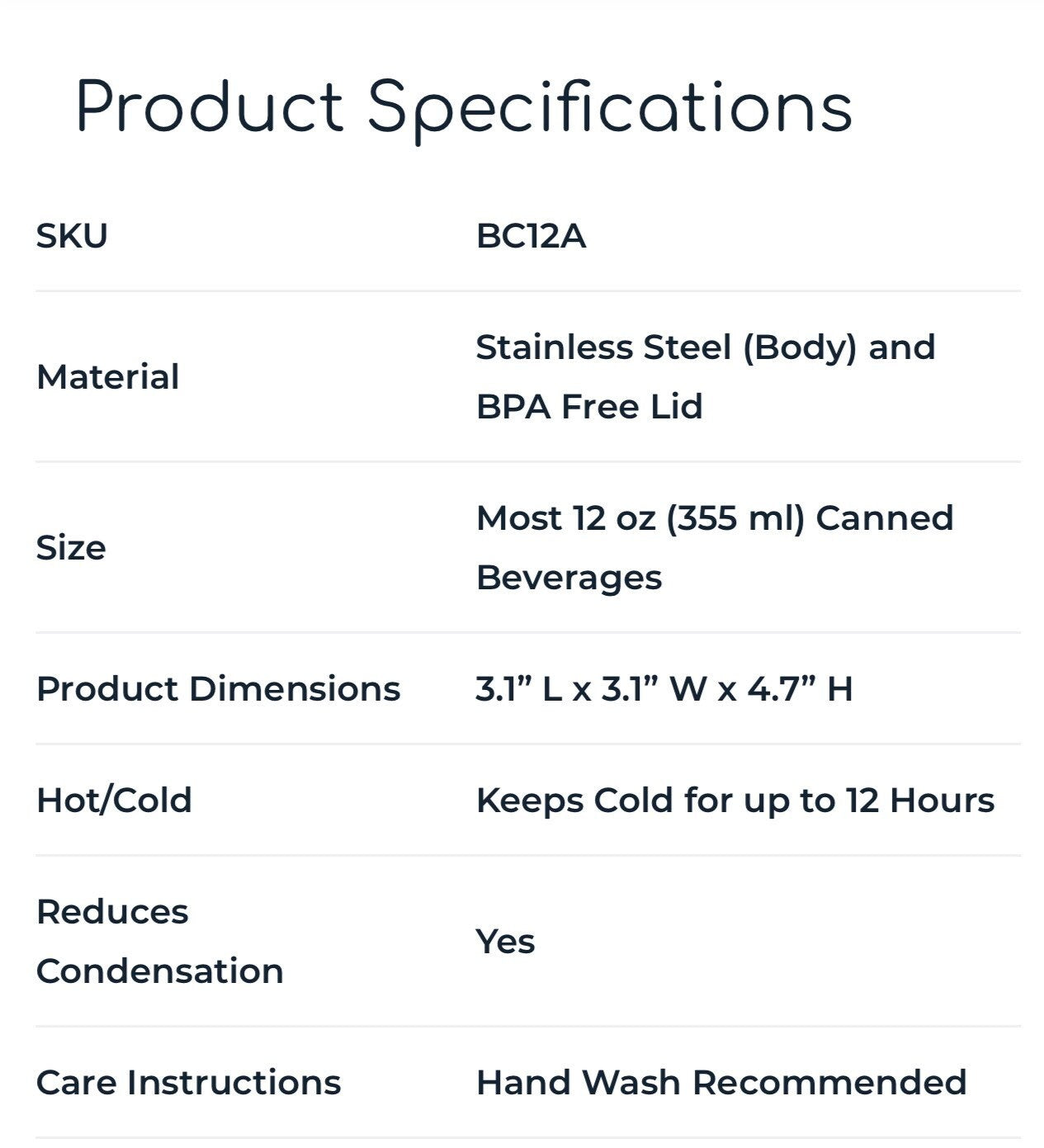Click the SKU row label
1044x1148 pixels.
pyautogui.click(x=72, y=236)
